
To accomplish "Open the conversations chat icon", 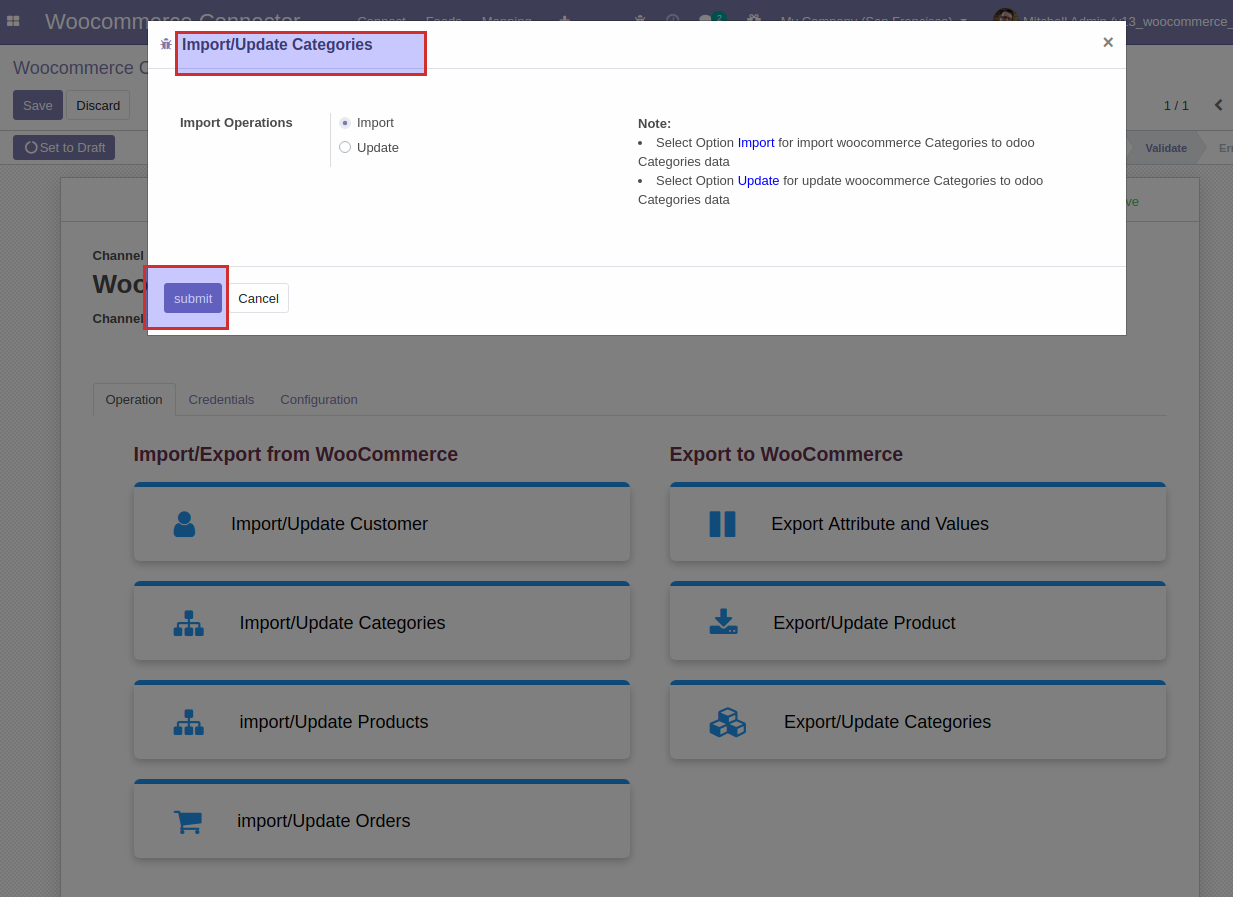I will click(x=706, y=20).
